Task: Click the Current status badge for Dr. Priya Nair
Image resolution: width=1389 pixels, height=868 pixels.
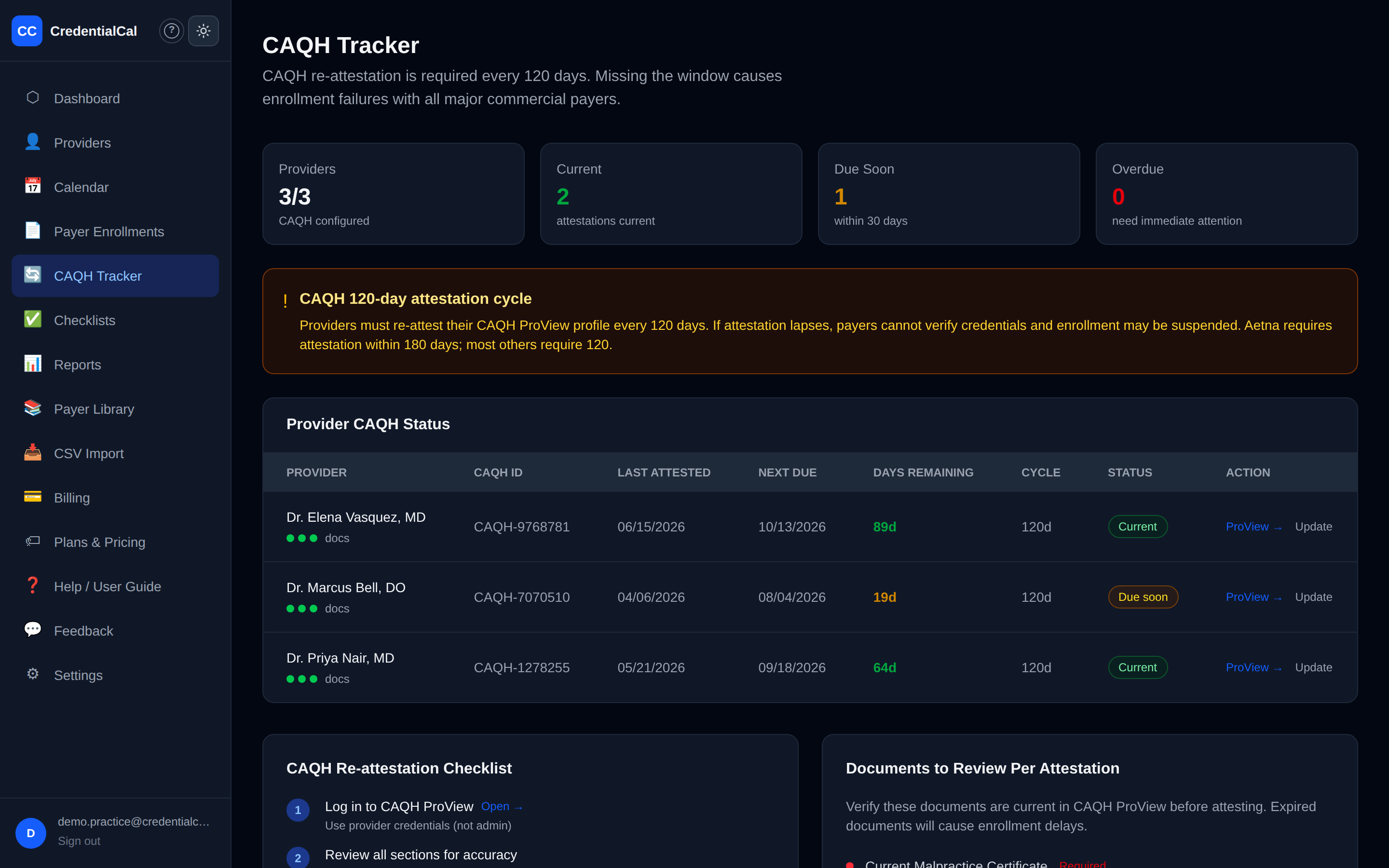Action: coord(1137,667)
